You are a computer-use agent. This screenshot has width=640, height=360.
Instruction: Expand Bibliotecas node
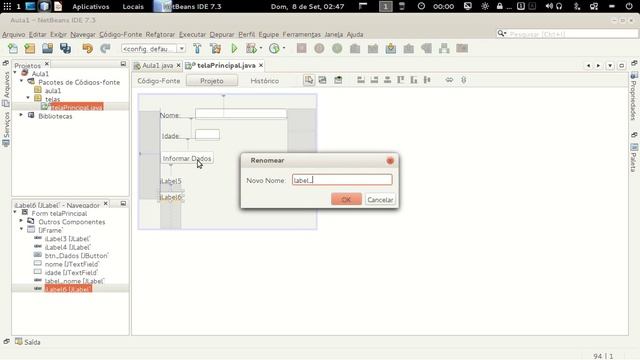[21, 116]
